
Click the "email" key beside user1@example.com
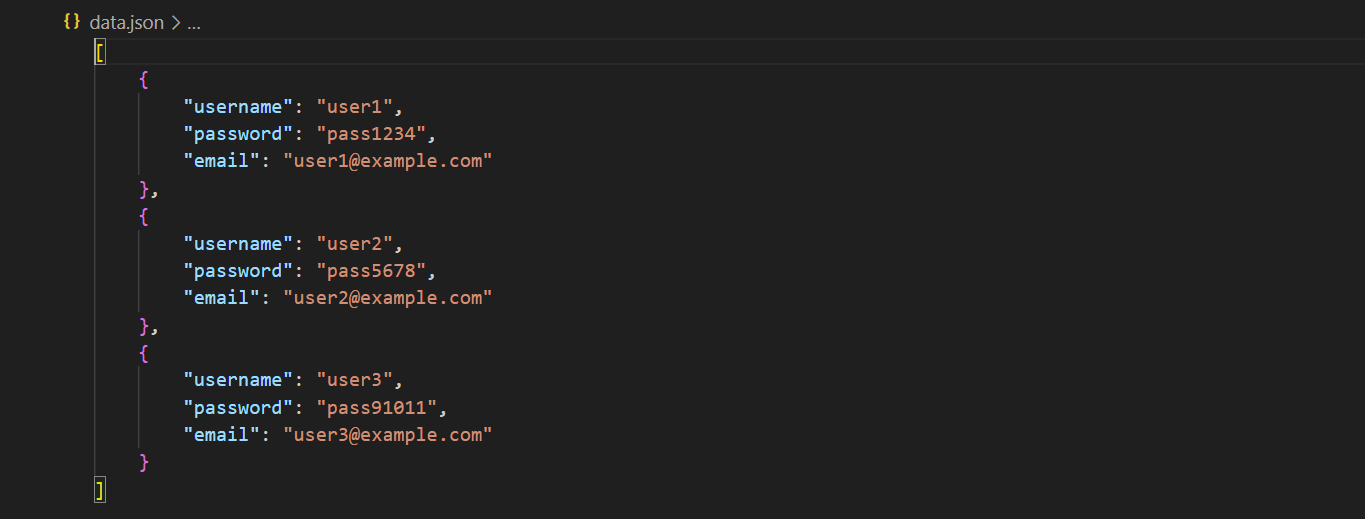point(222,161)
